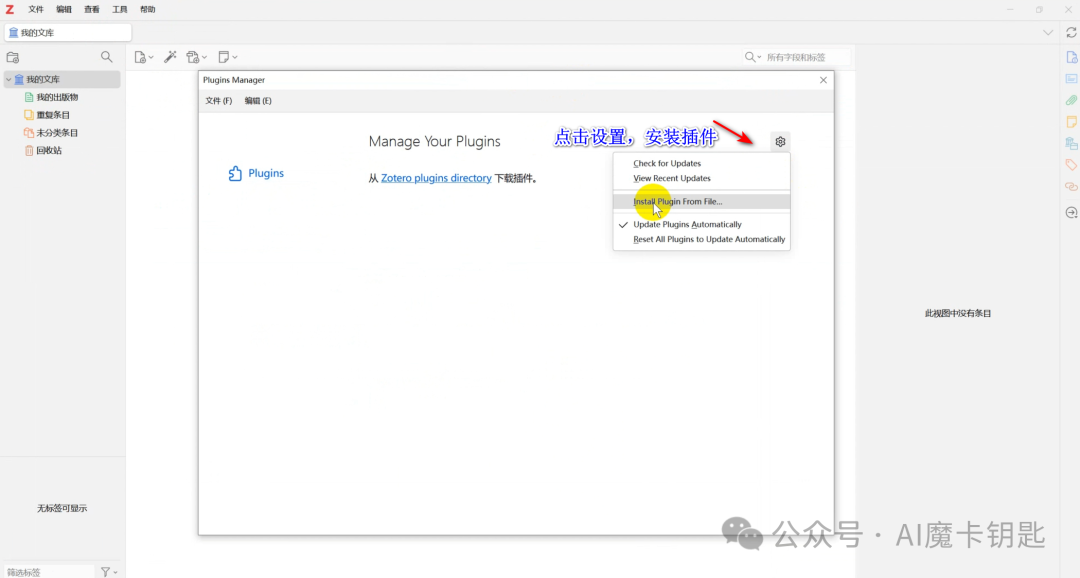The width and height of the screenshot is (1080, 578).
Task: Open the new item dropdown button
Action: 143,57
